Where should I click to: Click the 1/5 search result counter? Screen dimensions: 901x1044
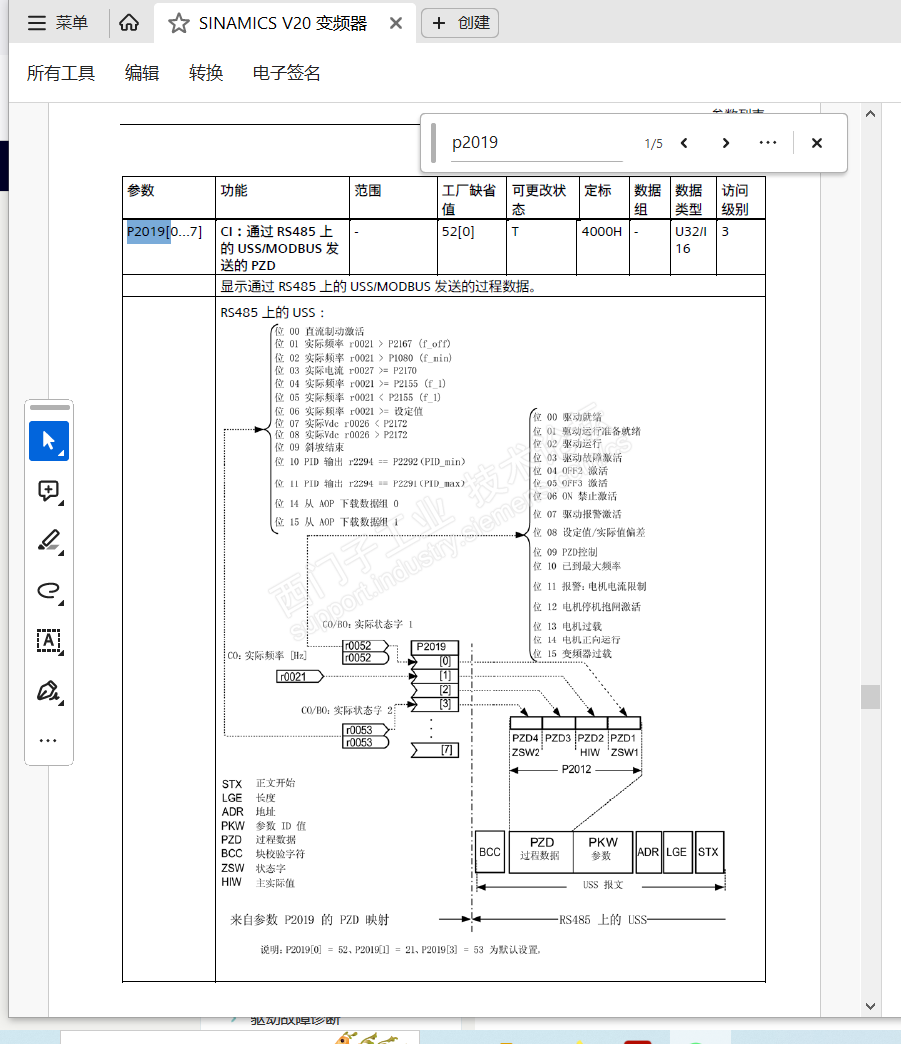[653, 144]
